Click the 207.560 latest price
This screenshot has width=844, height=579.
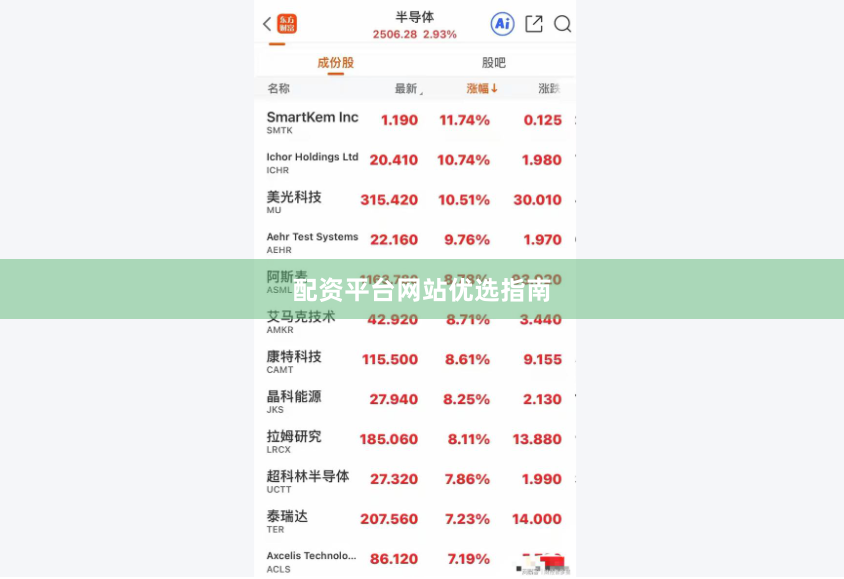tap(389, 519)
